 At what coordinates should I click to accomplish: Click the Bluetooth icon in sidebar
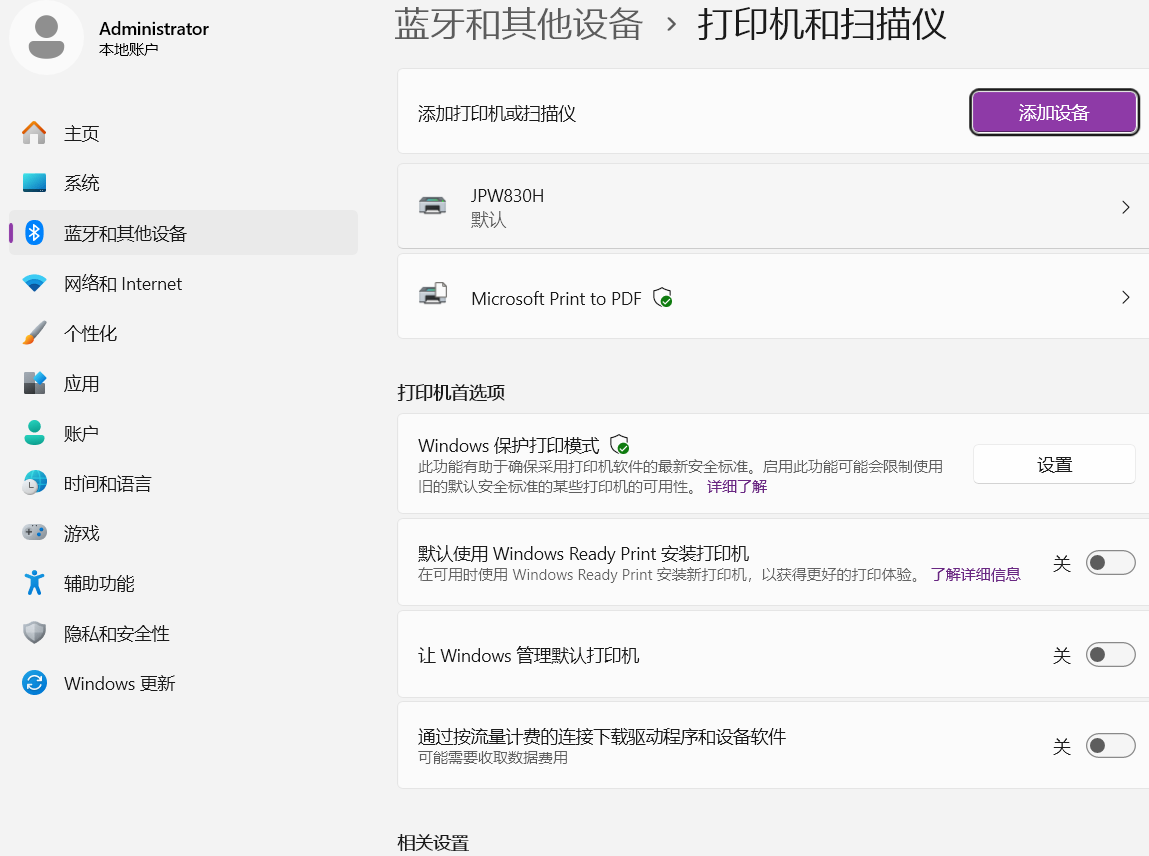coord(34,233)
